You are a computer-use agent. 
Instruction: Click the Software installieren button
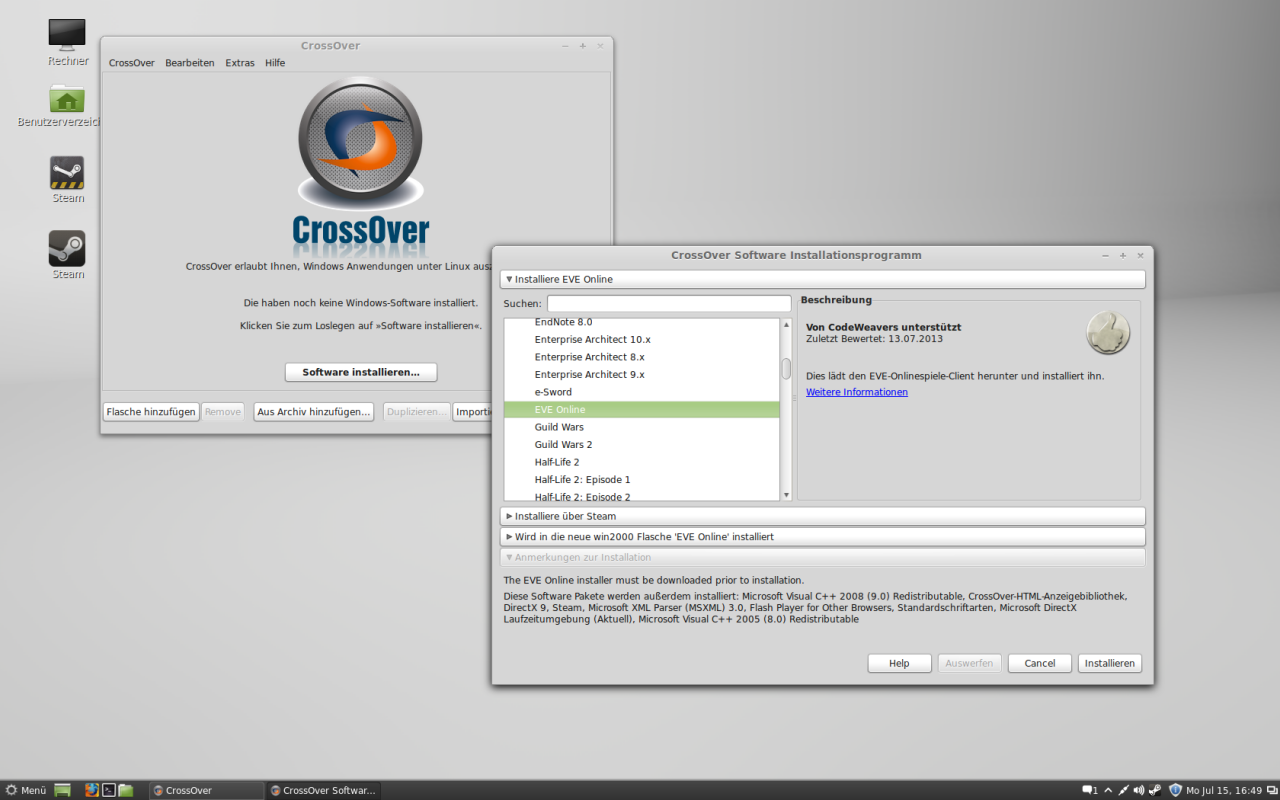361,372
